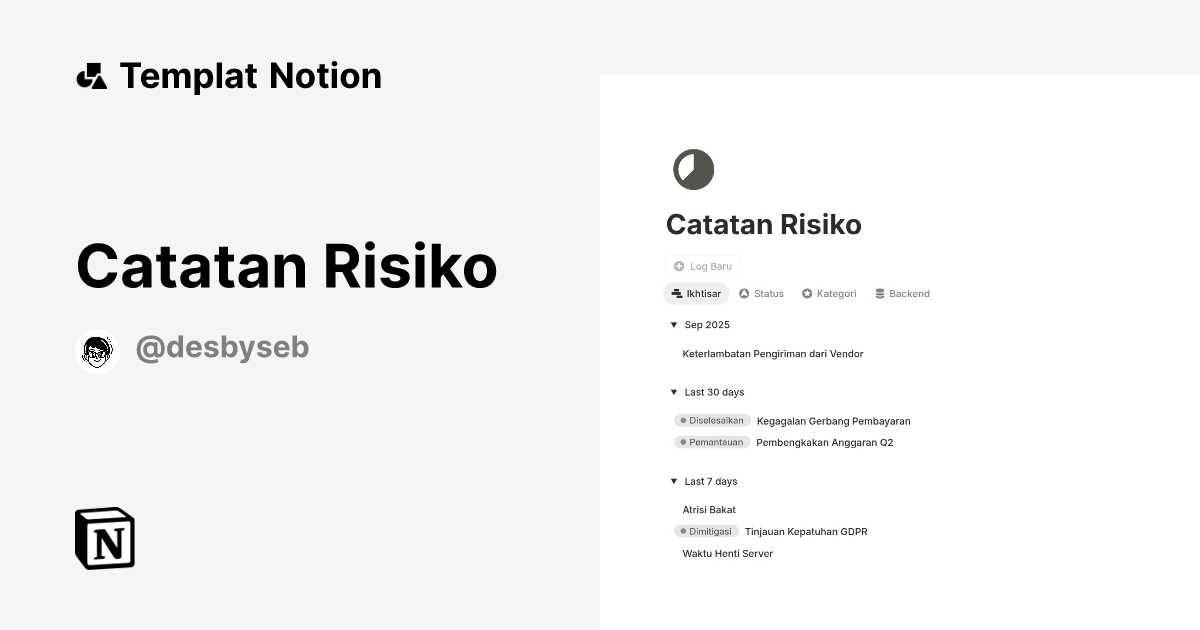This screenshot has width=1200, height=630.
Task: Open the @desbyseb profile link
Action: click(222, 347)
